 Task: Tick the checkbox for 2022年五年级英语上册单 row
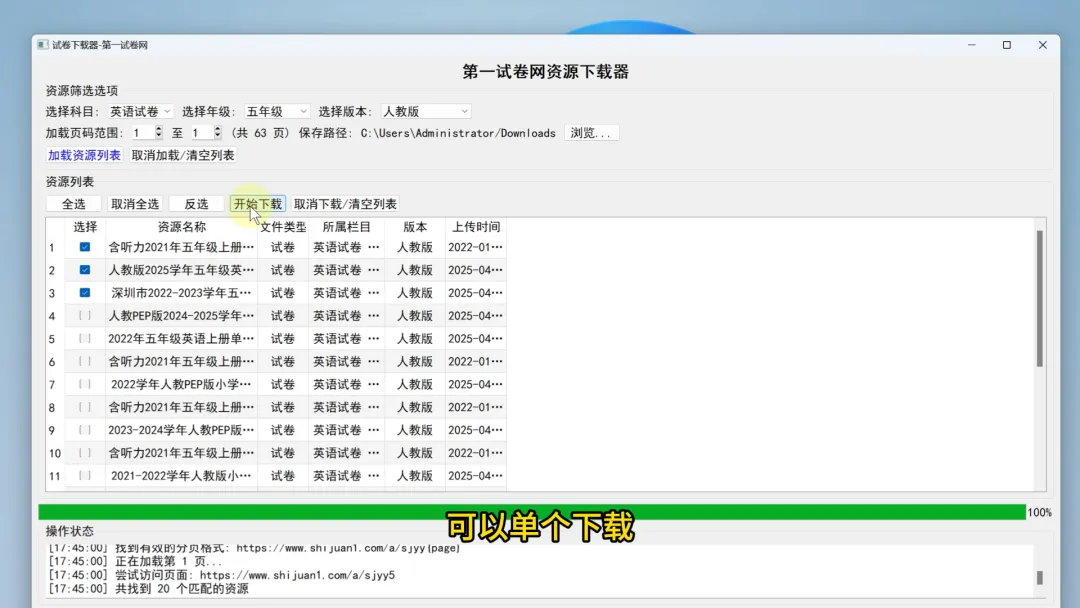[x=85, y=338]
